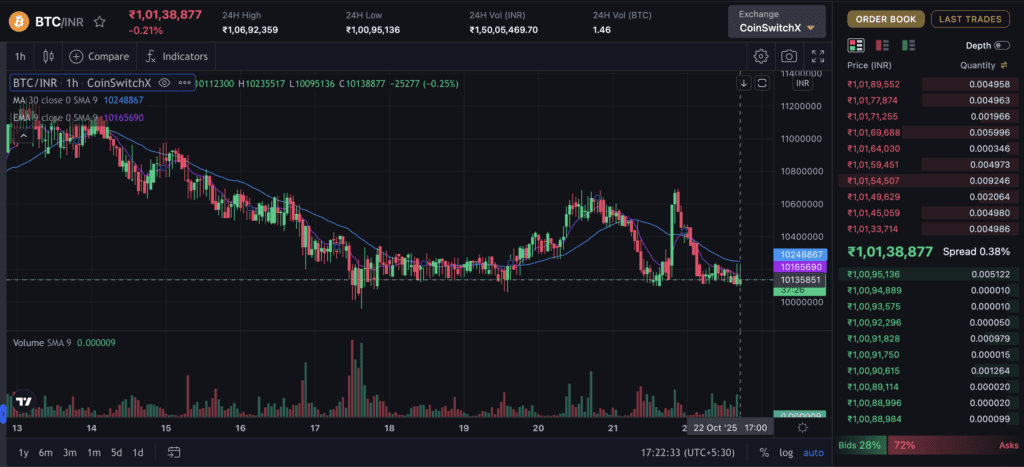Hide the BTC/INR series using eye icon
Viewport: 1024px width, 467px height.
[164, 83]
